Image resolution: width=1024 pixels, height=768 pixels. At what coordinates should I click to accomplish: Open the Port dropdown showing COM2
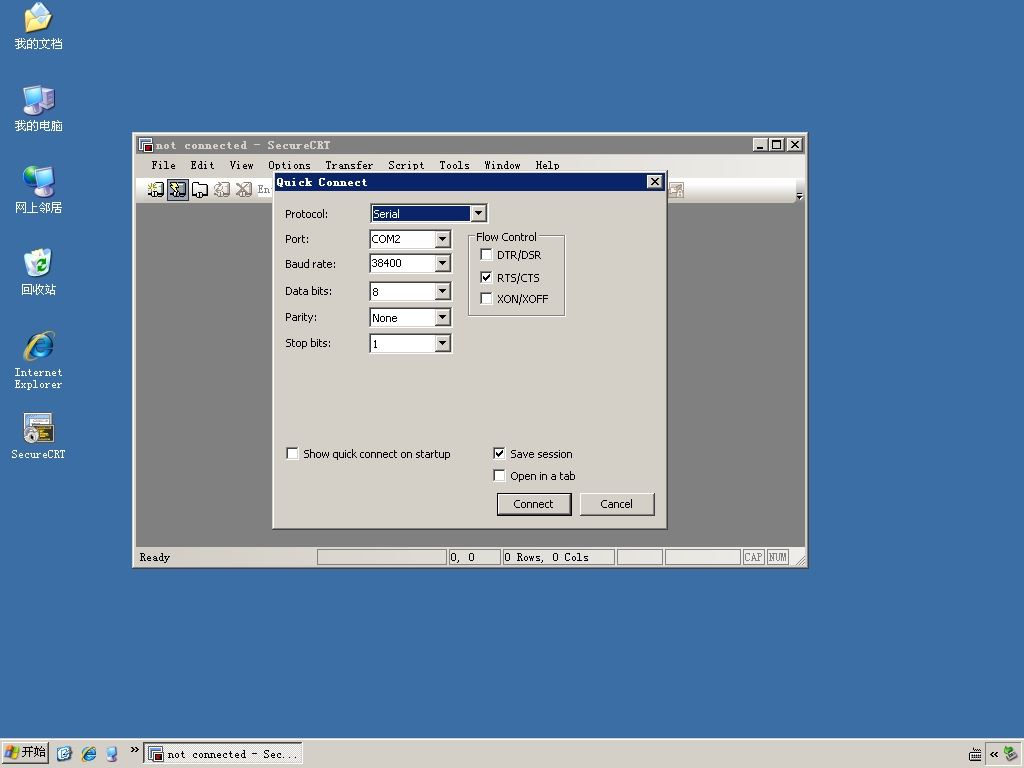tap(442, 239)
